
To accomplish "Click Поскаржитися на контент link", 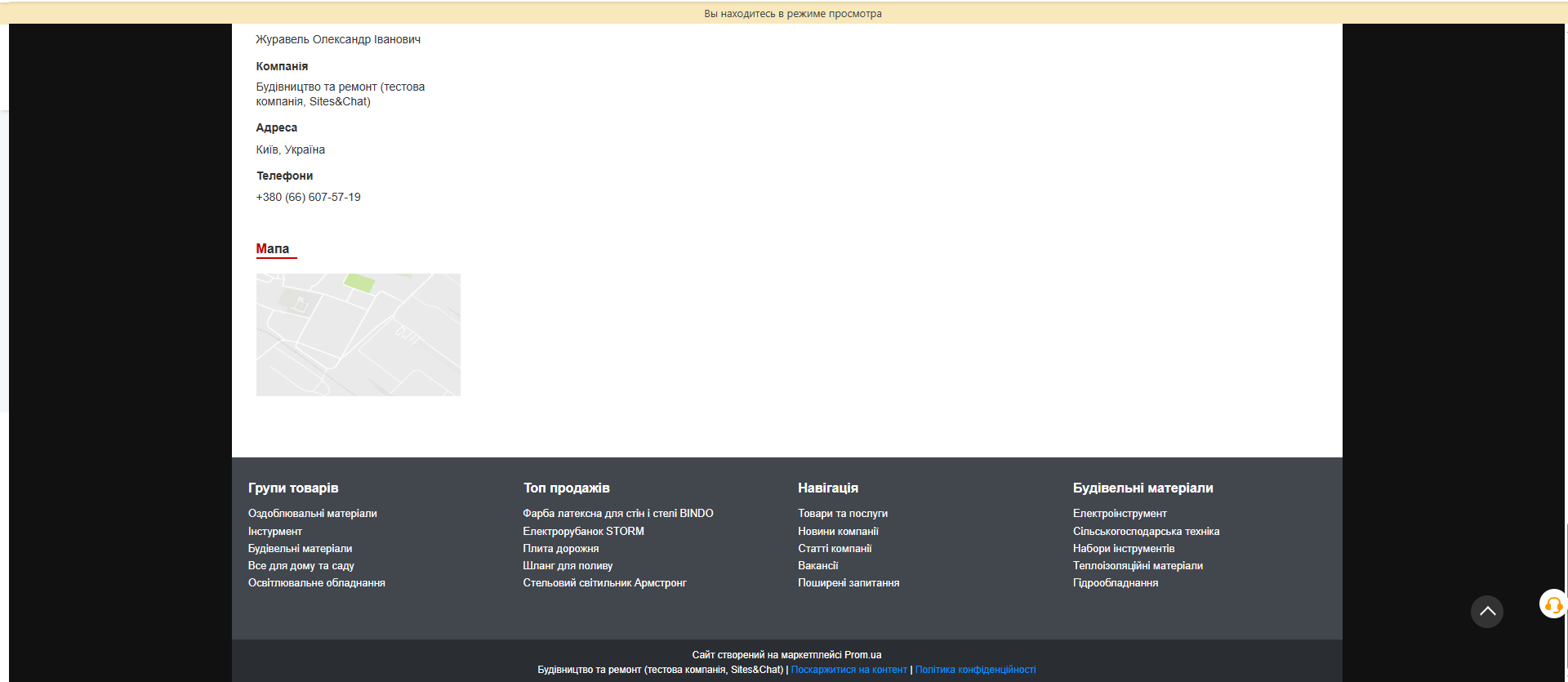I will click(x=849, y=670).
